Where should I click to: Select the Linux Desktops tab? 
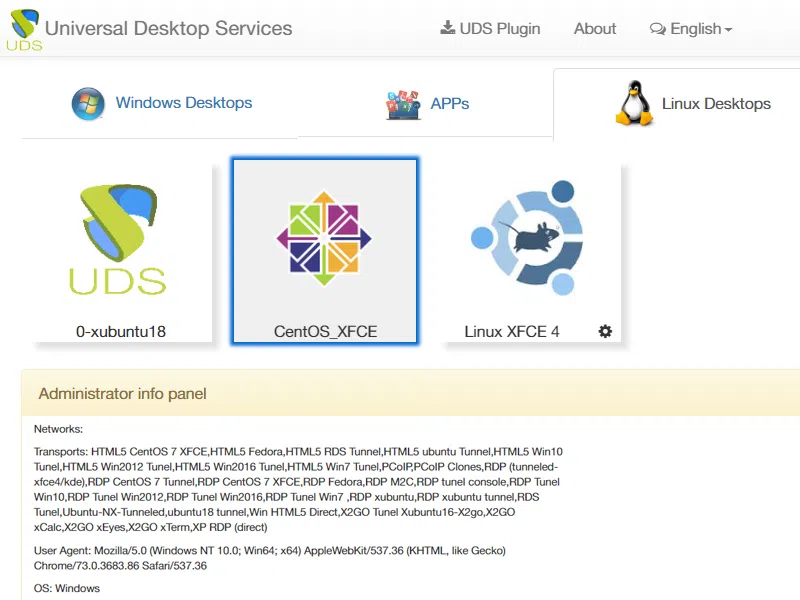pyautogui.click(x=692, y=104)
